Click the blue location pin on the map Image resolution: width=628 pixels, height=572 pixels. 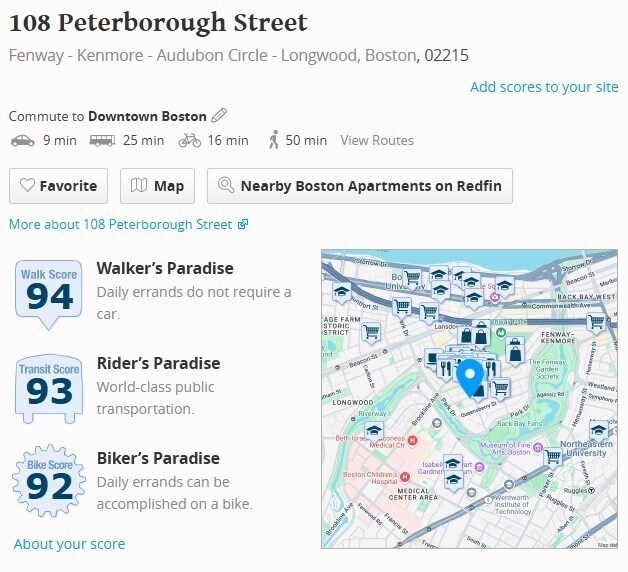[470, 378]
